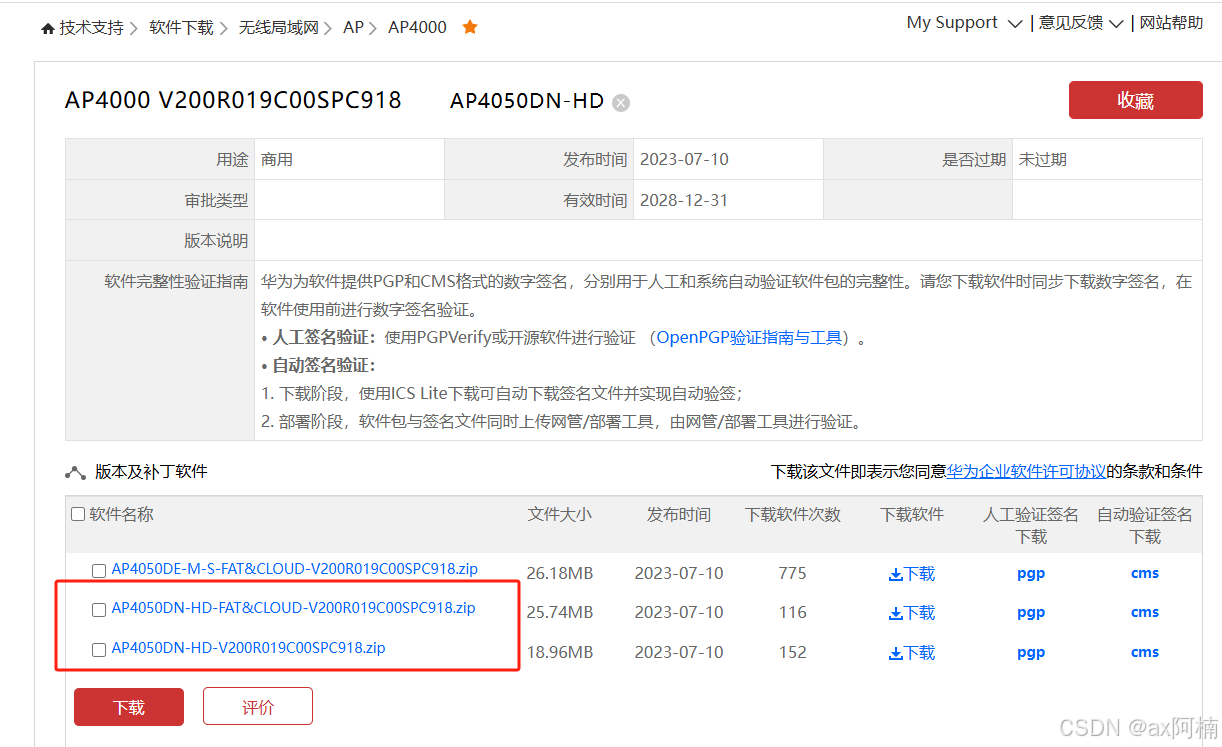Check the AP4050DN-HD-FAT&CLOUD file checkbox

click(x=99, y=610)
